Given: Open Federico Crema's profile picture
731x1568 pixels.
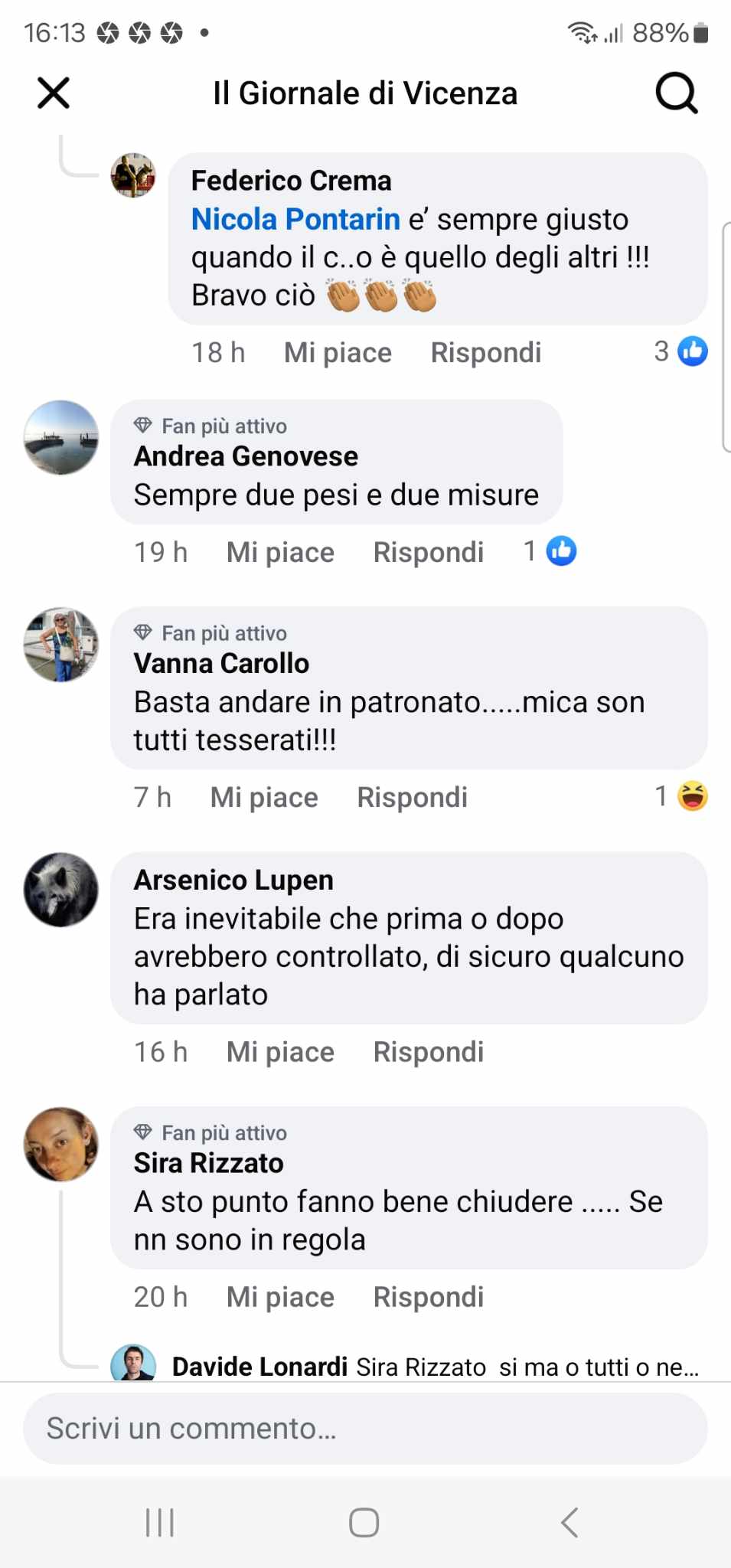Looking at the screenshot, I should [x=133, y=175].
